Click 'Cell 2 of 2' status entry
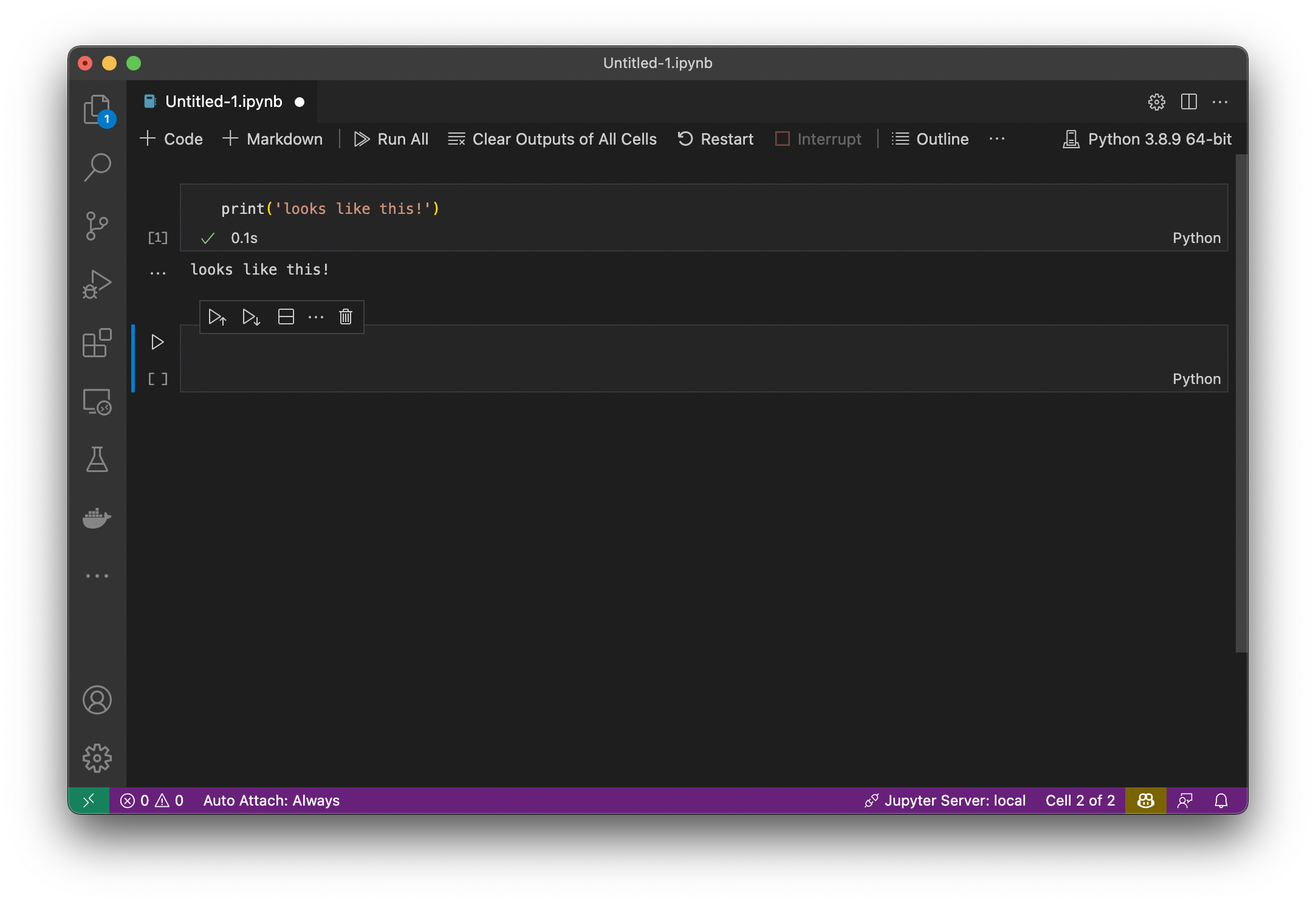Screen dimensions: 1316x904 tap(1080, 801)
